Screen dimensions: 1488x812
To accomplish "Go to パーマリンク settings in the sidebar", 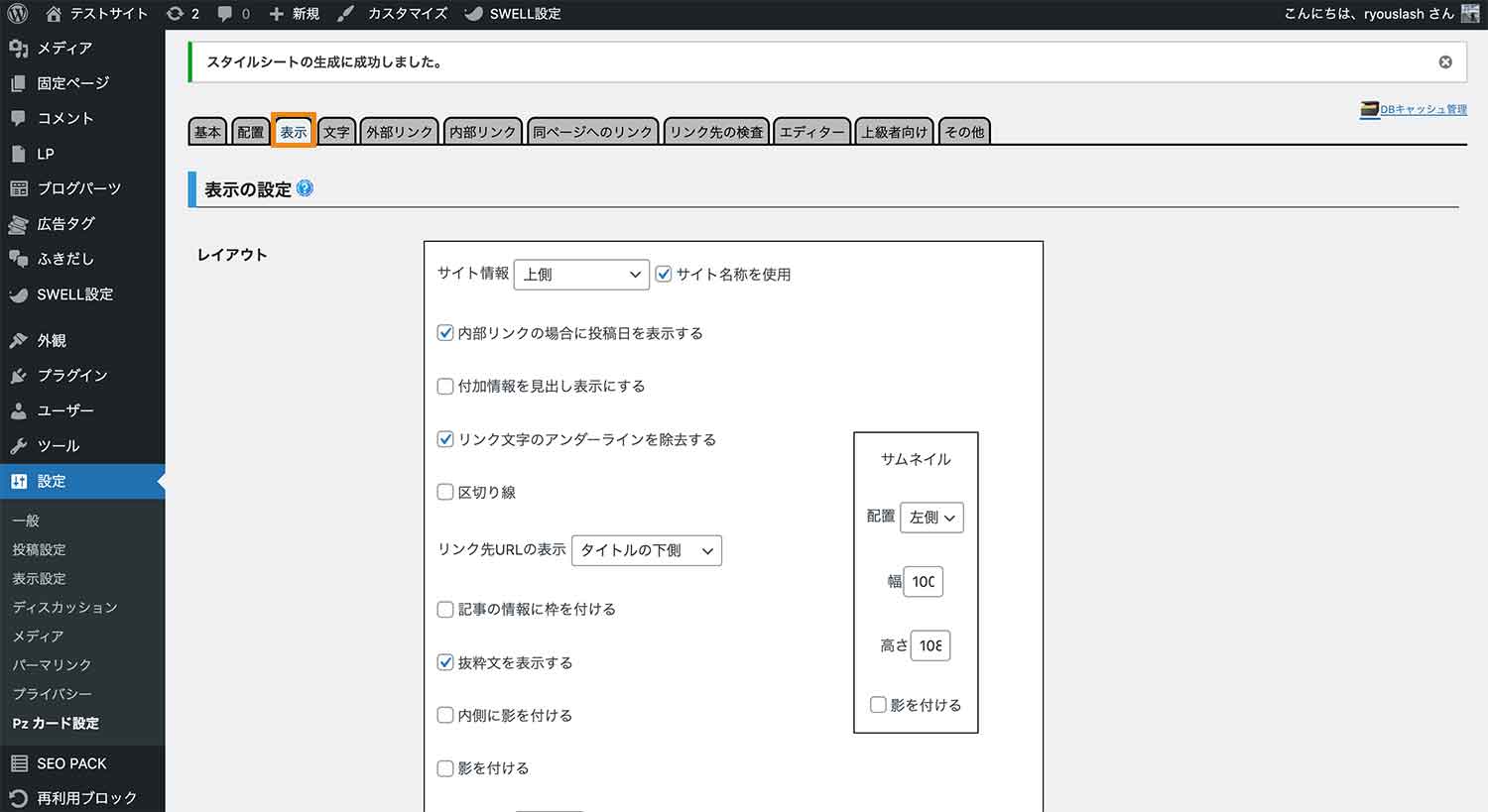I will [x=52, y=664].
